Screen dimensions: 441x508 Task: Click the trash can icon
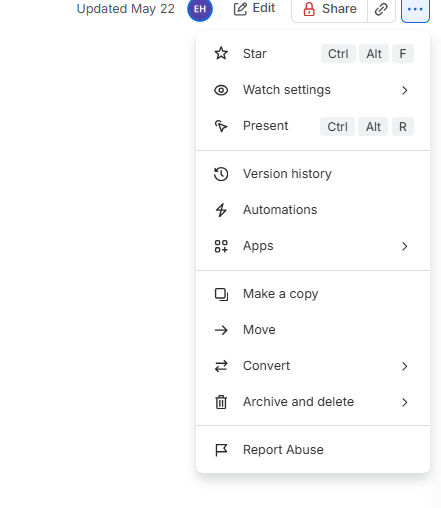(221, 402)
